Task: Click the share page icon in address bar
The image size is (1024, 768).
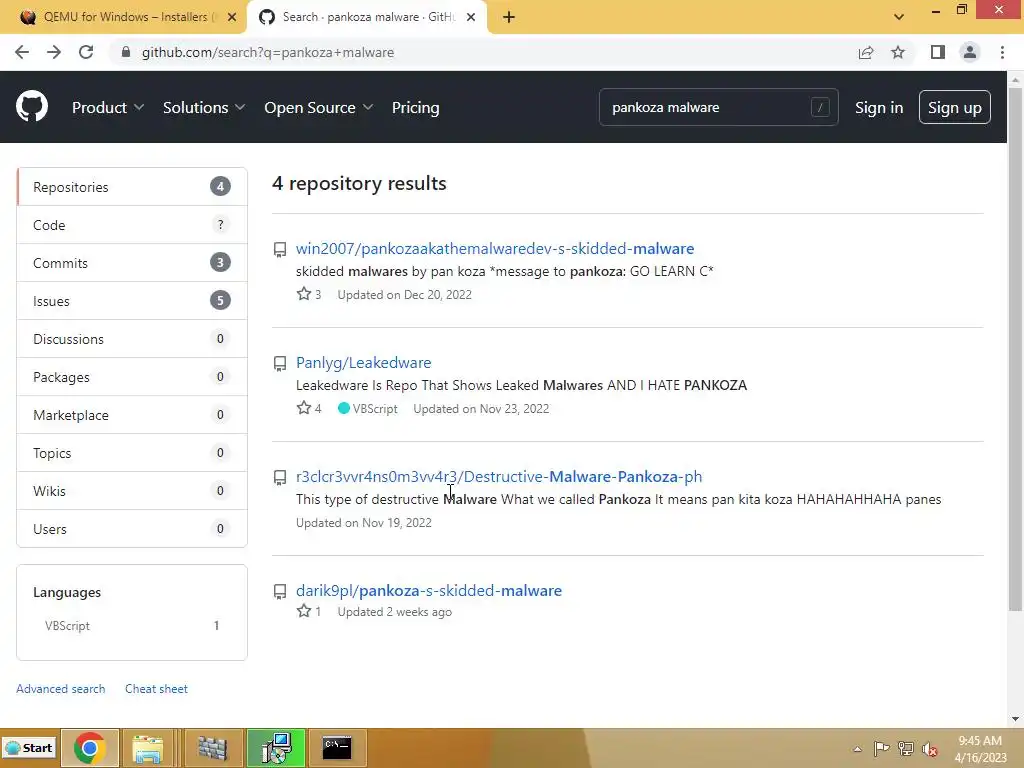Action: tap(866, 52)
